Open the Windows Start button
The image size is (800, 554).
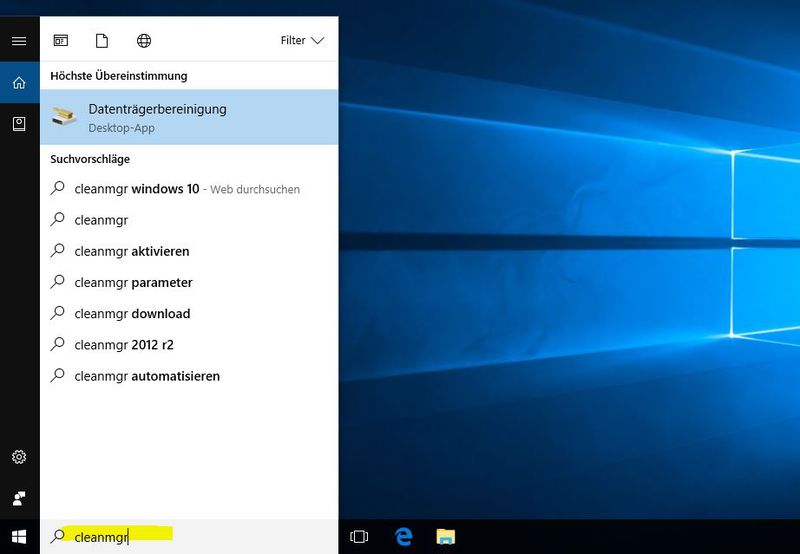click(x=19, y=537)
